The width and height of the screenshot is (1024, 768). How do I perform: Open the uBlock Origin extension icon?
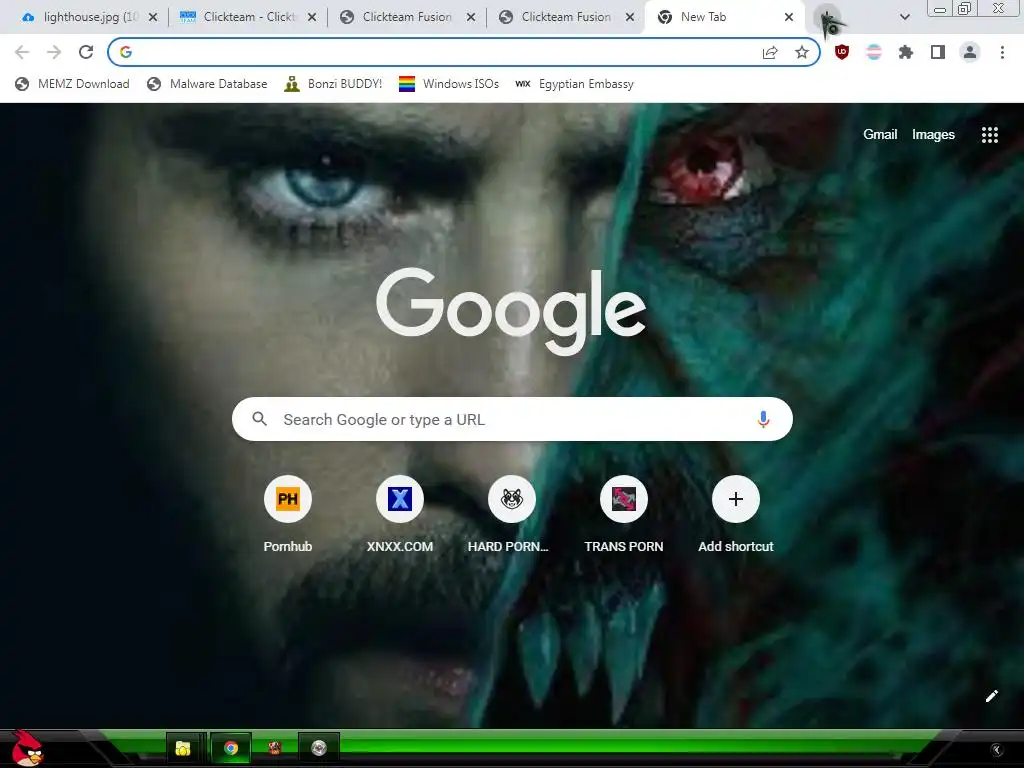842,52
